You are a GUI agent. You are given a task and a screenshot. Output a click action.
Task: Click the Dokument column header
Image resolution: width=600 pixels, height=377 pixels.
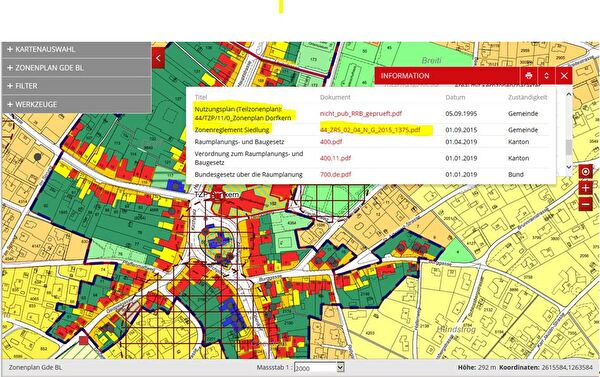(335, 97)
